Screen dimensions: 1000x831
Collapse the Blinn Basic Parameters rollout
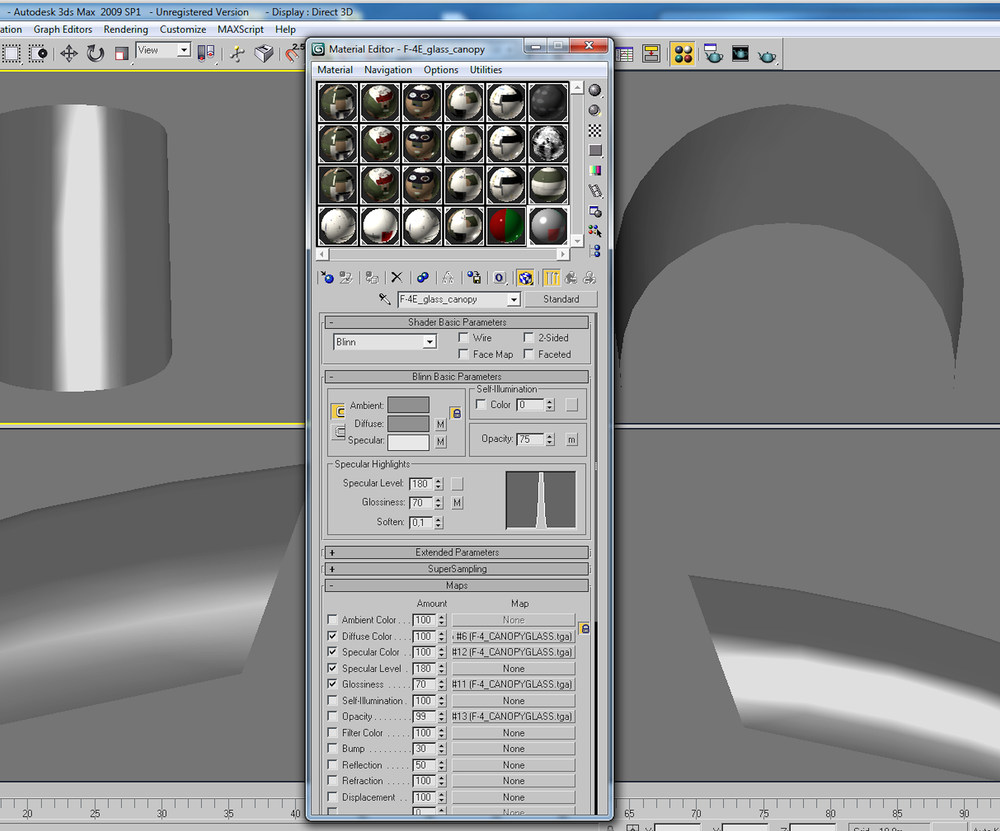(x=457, y=376)
